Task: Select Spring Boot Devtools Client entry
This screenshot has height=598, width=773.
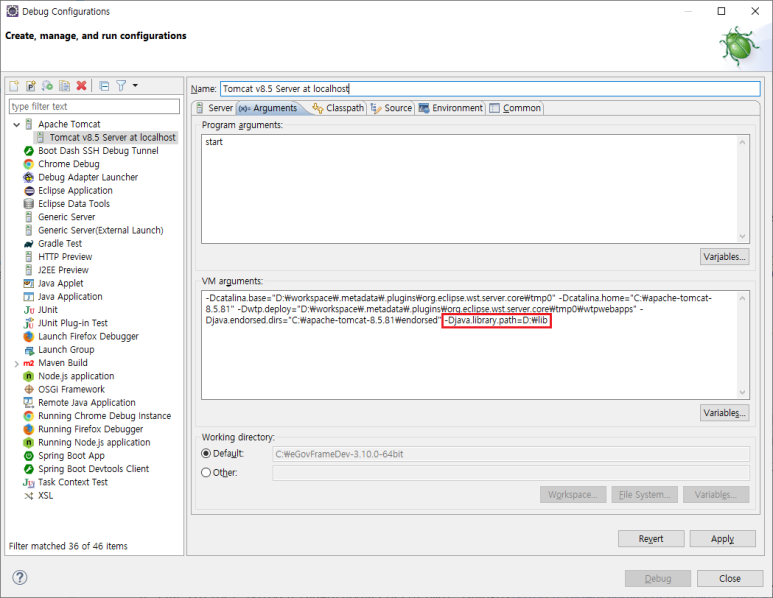Action: click(94, 469)
